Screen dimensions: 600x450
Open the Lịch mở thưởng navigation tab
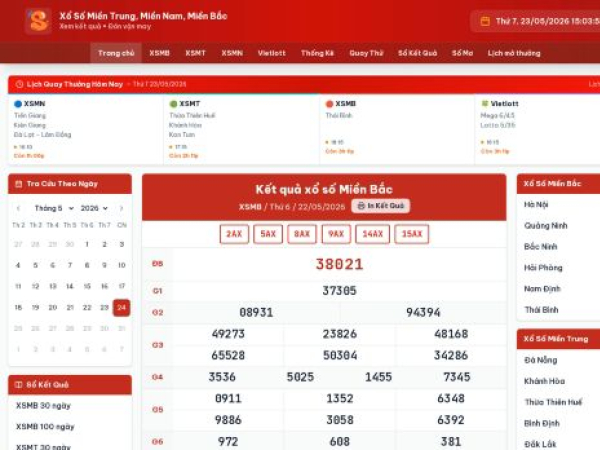click(514, 53)
